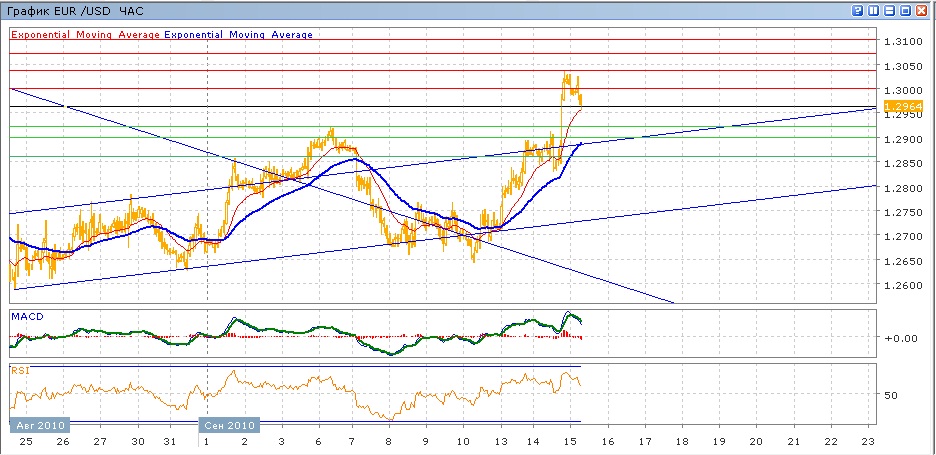
Task: Click the vertical split window icon
Action: pyautogui.click(x=873, y=10)
